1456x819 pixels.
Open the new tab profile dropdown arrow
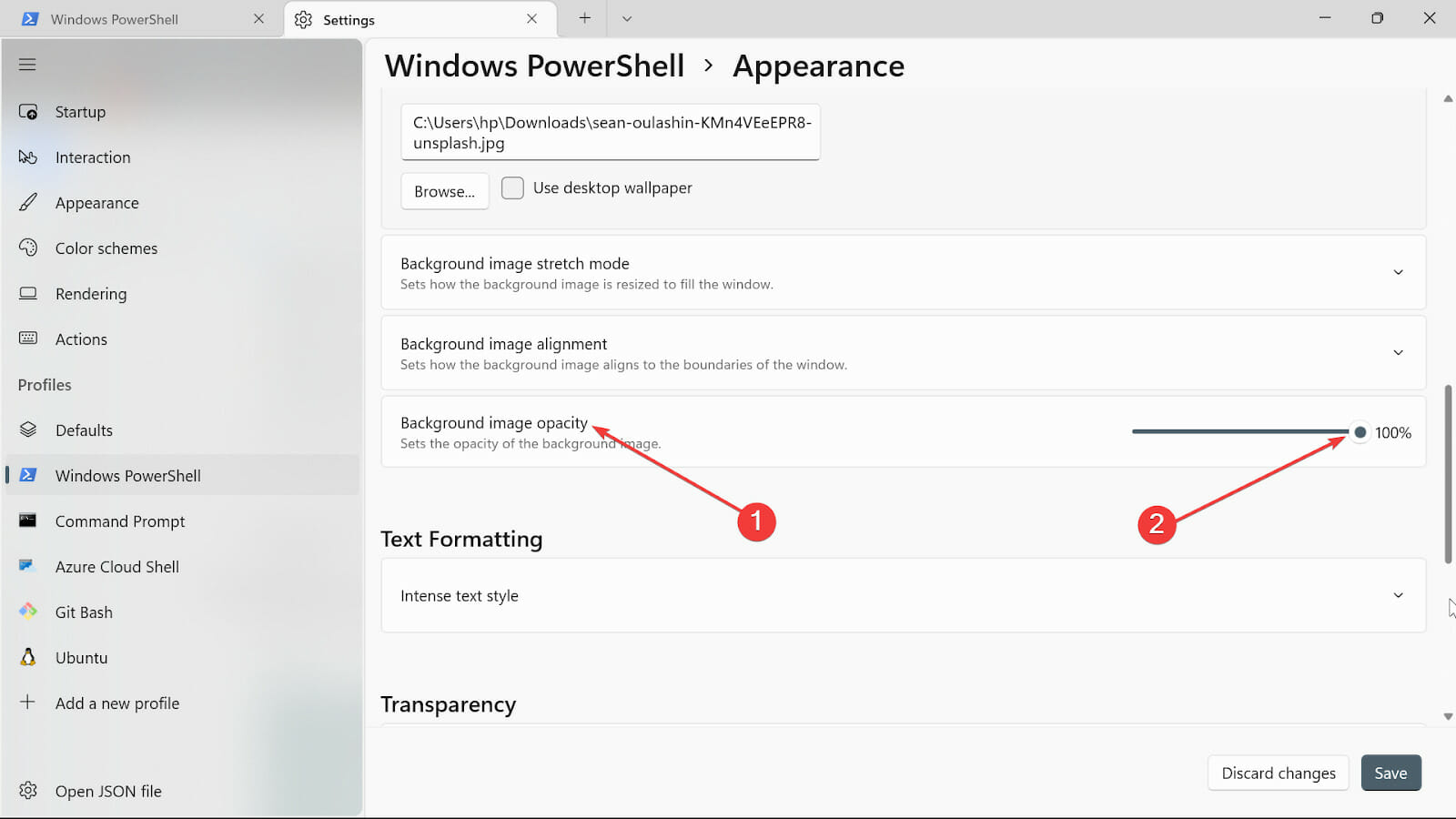click(x=627, y=18)
